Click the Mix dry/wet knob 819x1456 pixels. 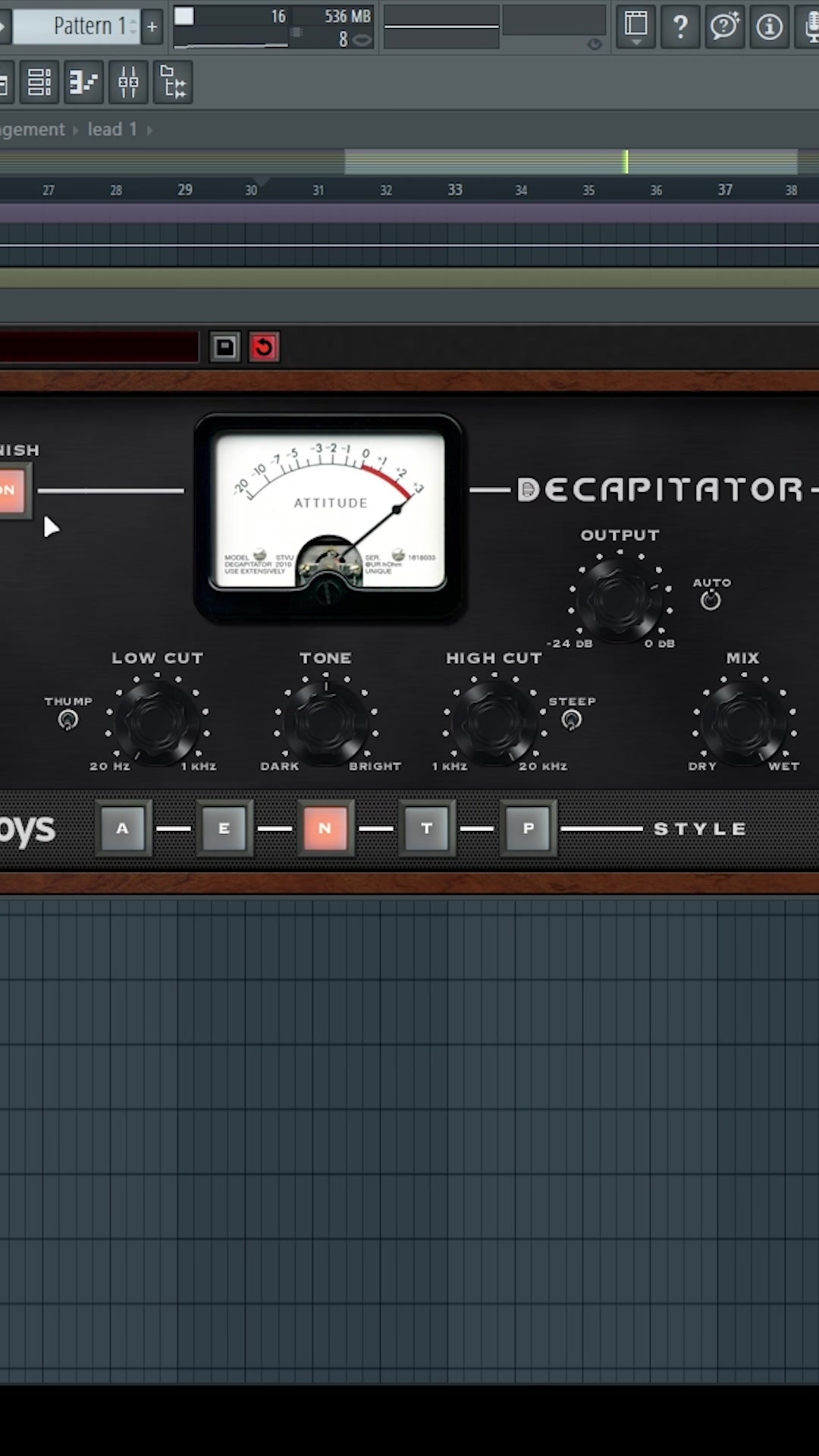(744, 721)
